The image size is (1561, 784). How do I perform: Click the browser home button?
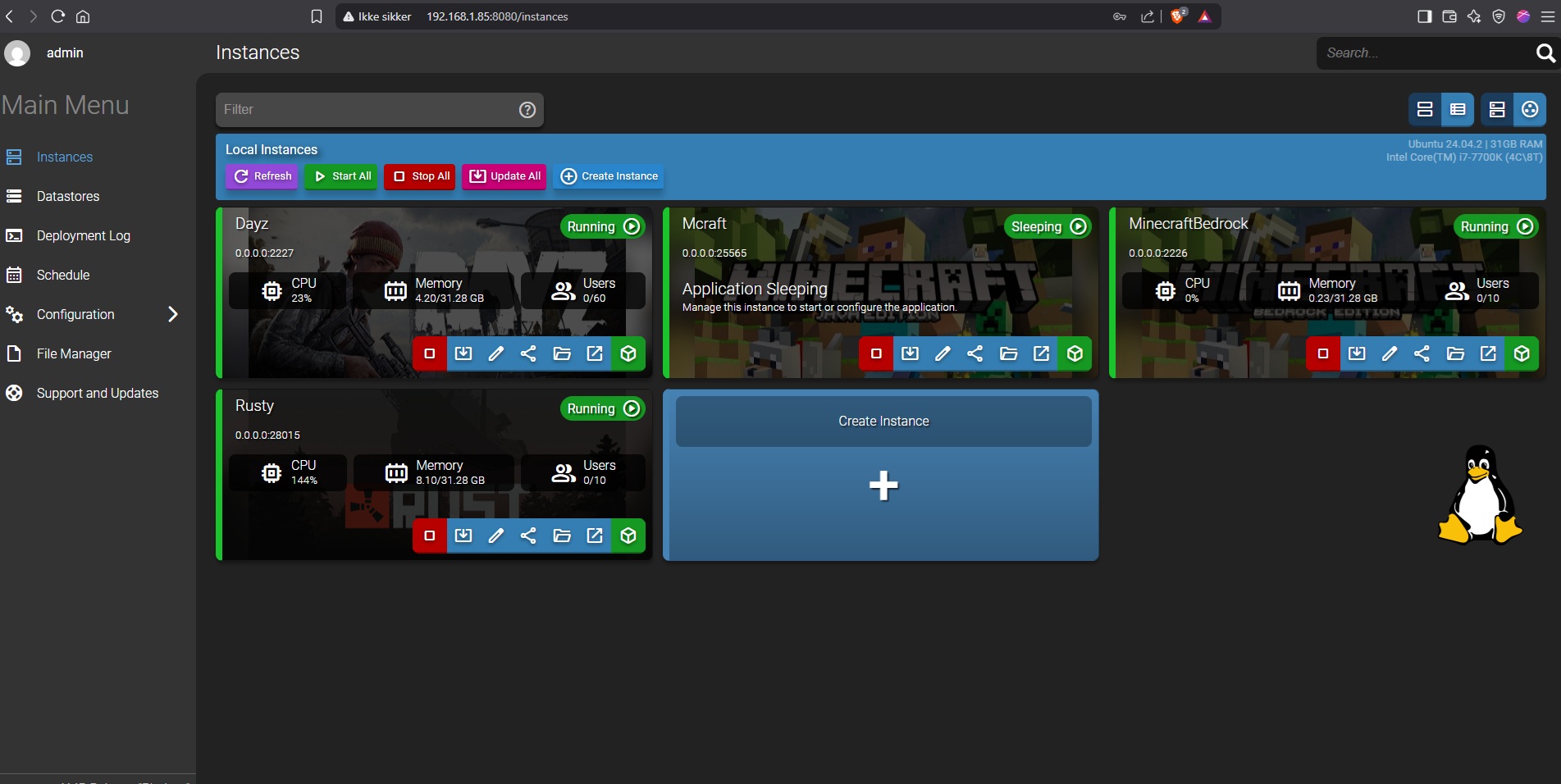point(83,16)
